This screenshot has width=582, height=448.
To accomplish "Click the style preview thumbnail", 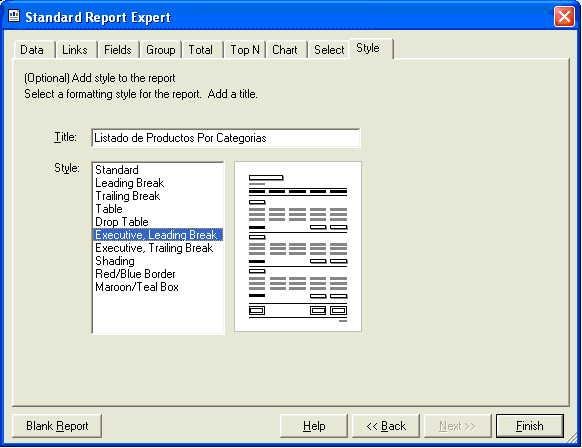I will (x=298, y=247).
